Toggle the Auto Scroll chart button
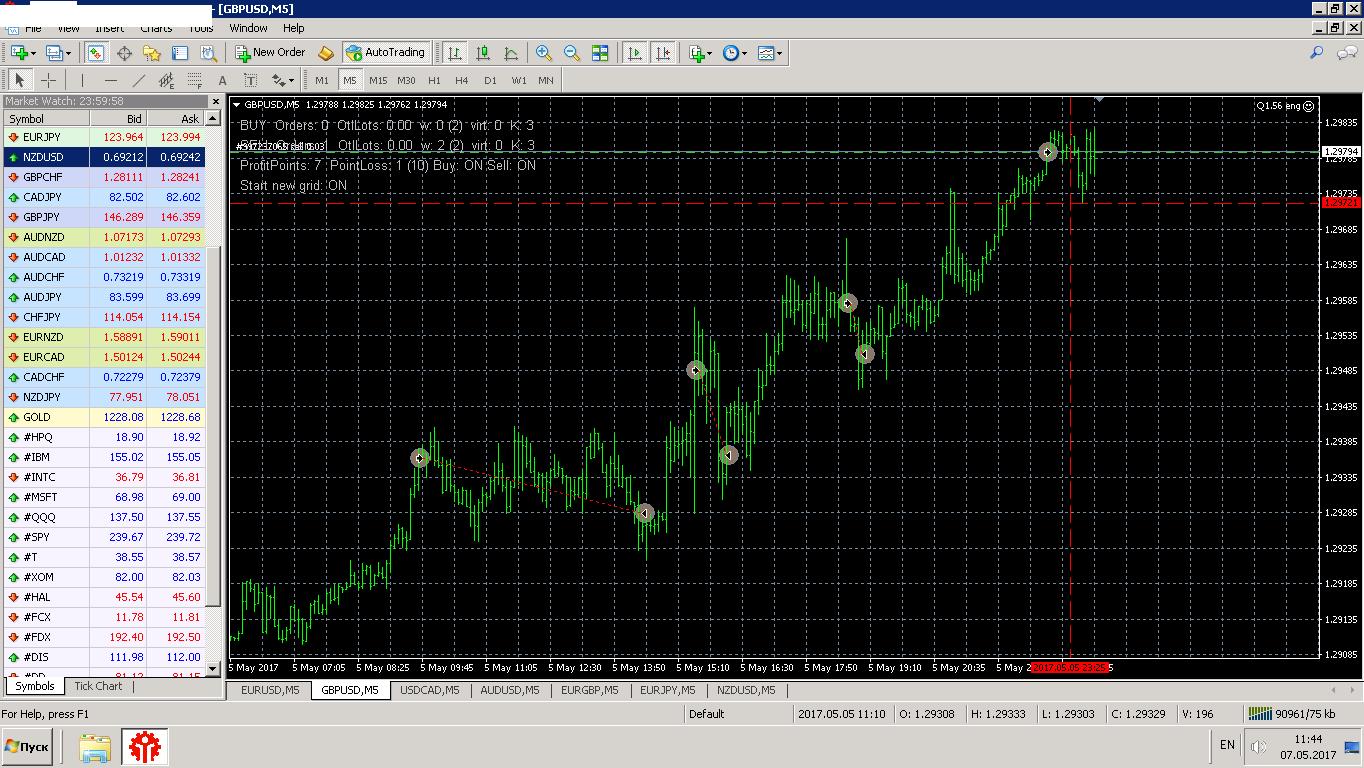This screenshot has height=768, width=1364. [634, 53]
